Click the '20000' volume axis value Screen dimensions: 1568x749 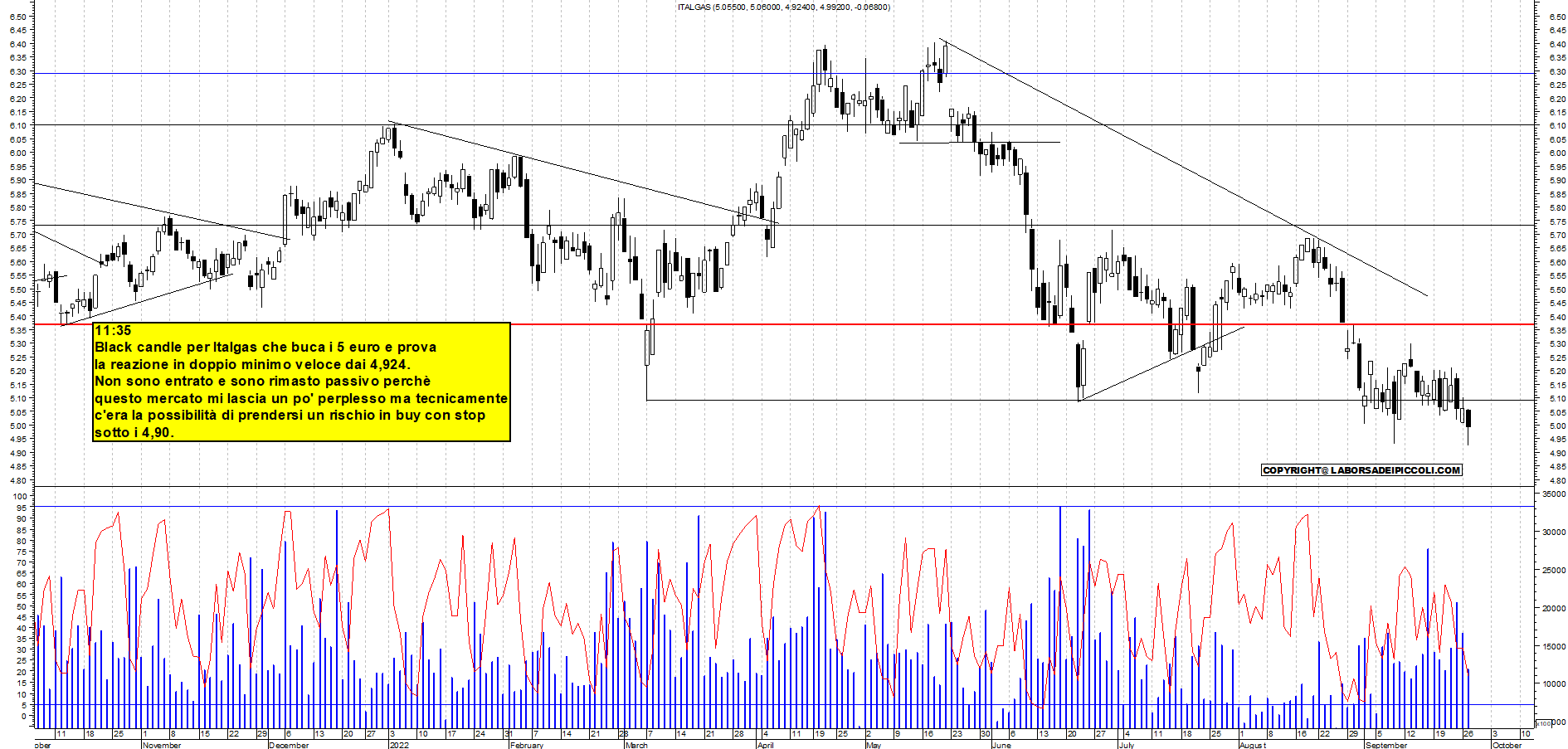pyautogui.click(x=1554, y=609)
